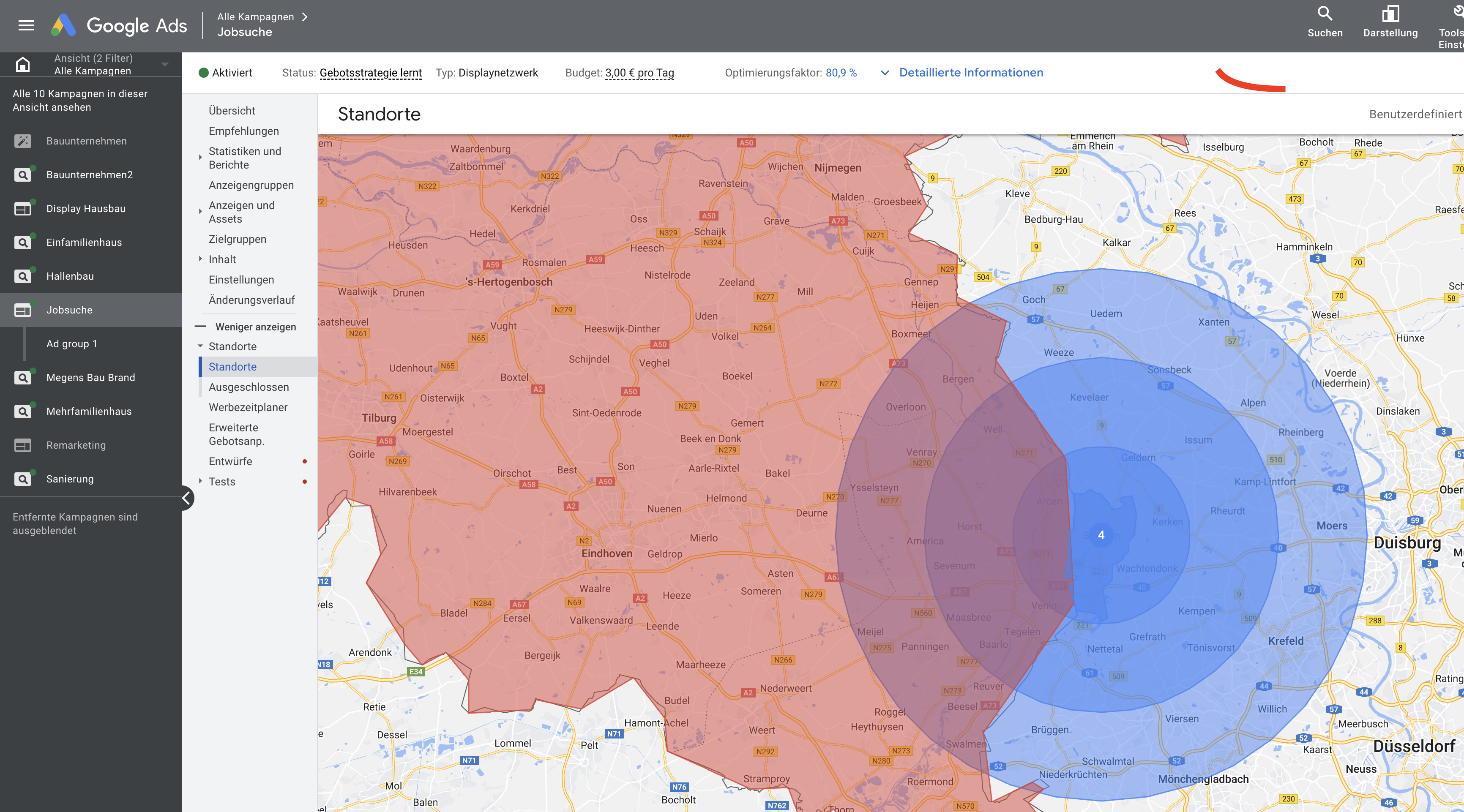1464x812 pixels.
Task: Open the Megens Bau Brand campaign
Action: click(91, 377)
